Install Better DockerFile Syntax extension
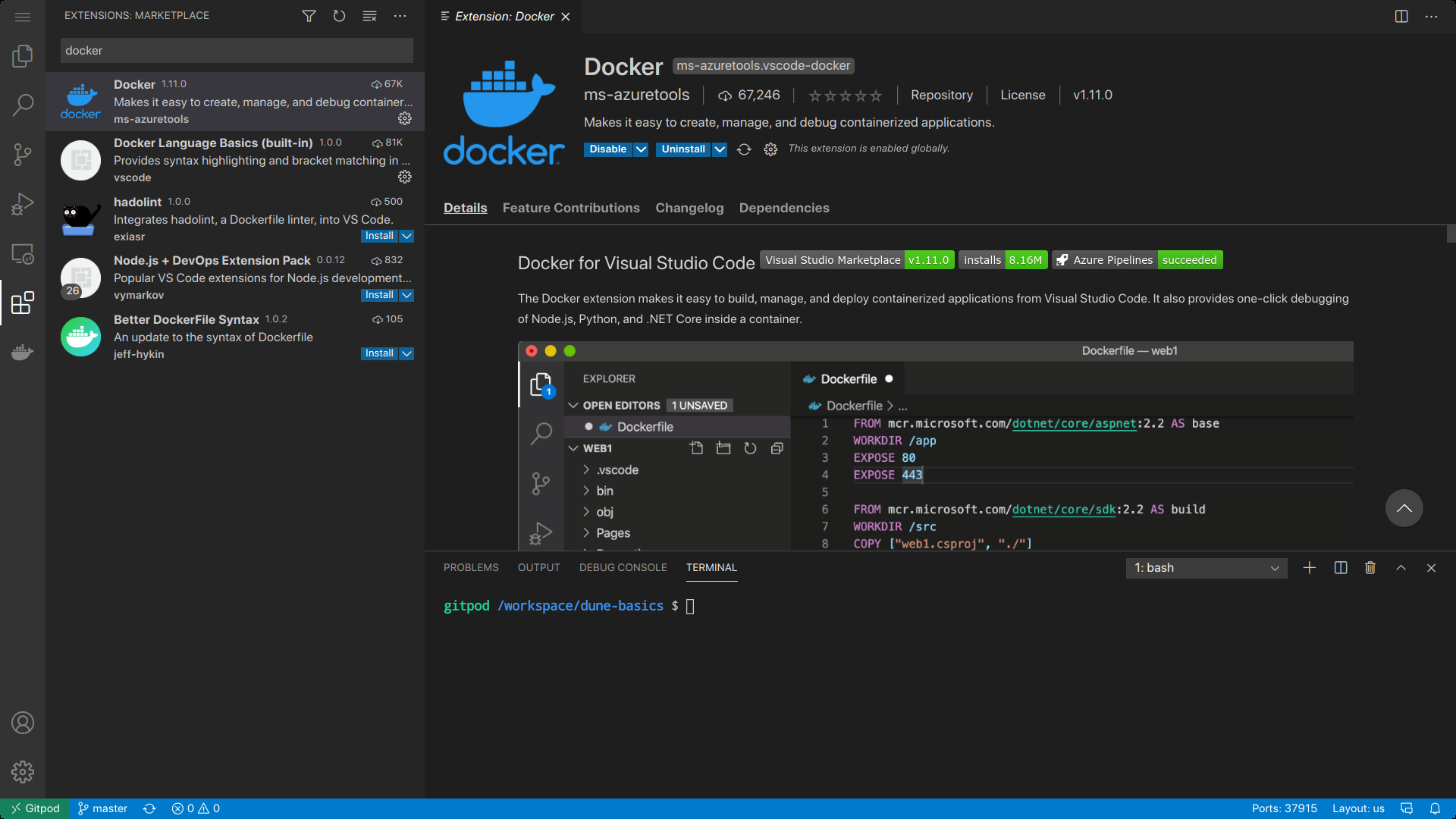The image size is (1456, 819). pyautogui.click(x=378, y=353)
